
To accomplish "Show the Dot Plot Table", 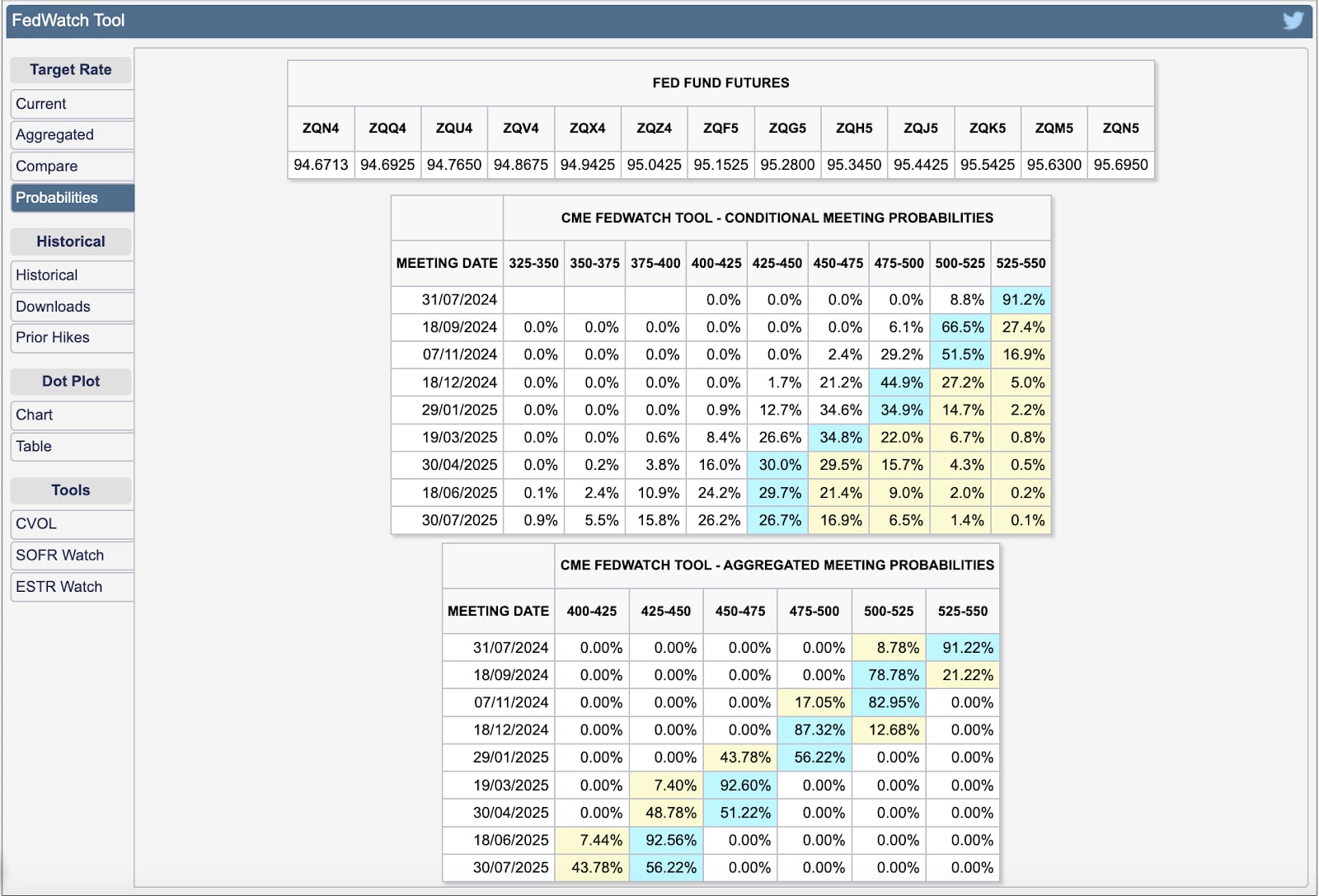I will point(73,447).
